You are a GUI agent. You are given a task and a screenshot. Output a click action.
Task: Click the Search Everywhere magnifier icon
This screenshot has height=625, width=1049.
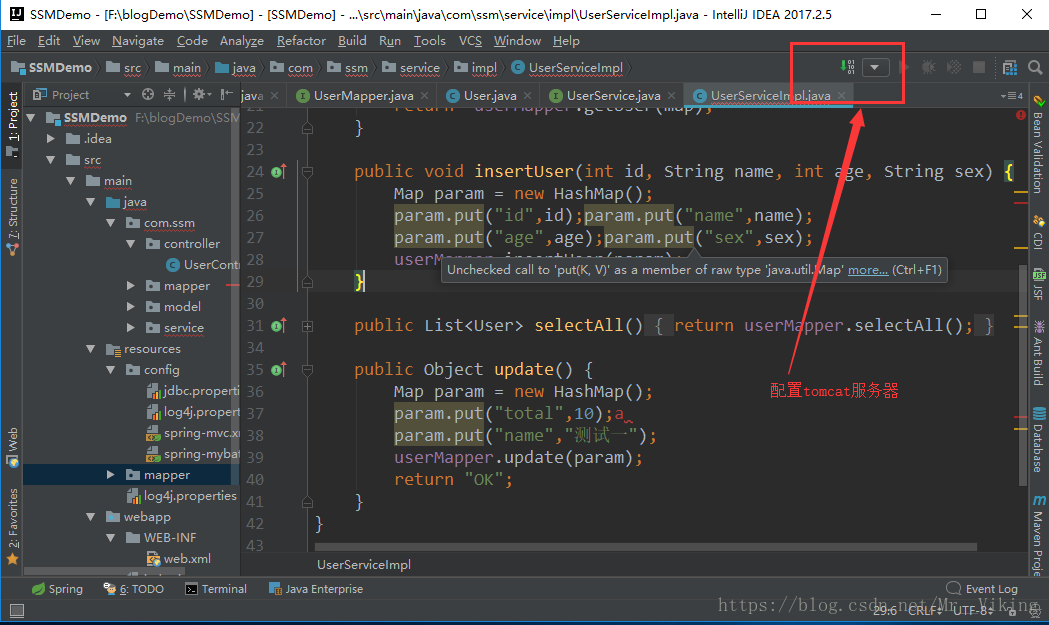point(1035,67)
